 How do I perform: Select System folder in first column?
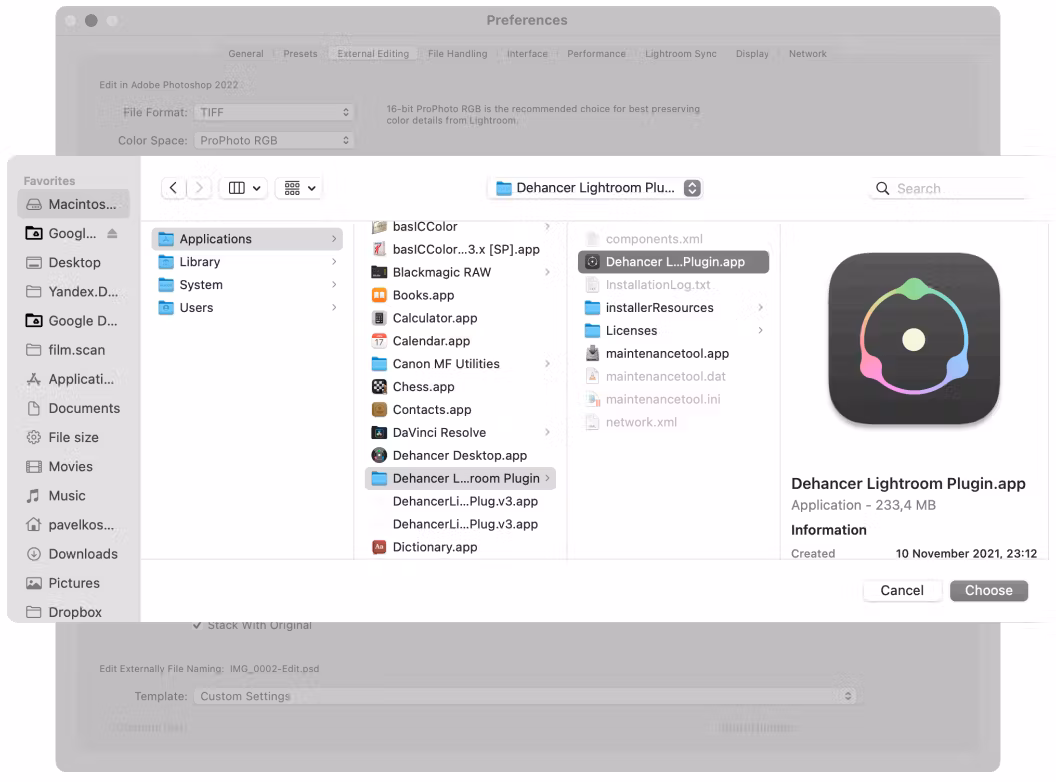pos(247,284)
